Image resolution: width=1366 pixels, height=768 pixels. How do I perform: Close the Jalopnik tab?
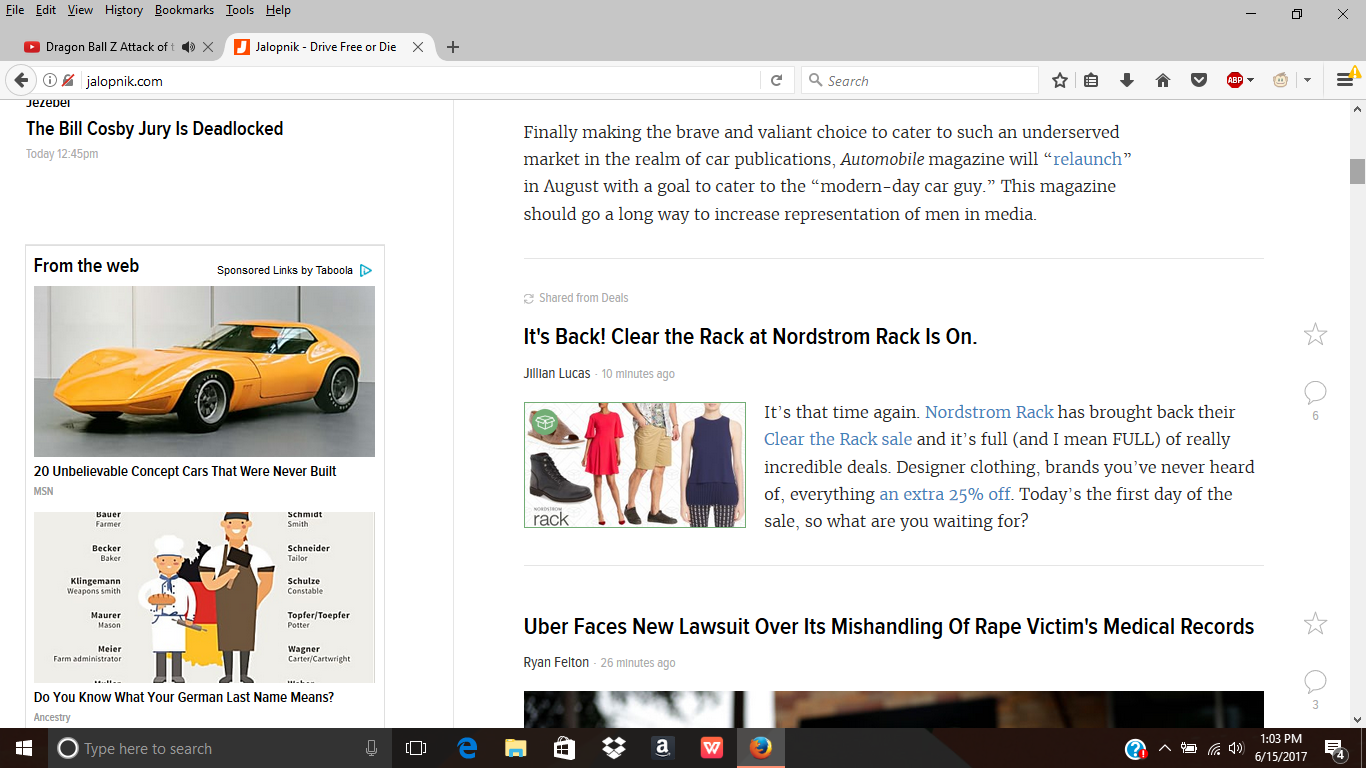coord(418,47)
